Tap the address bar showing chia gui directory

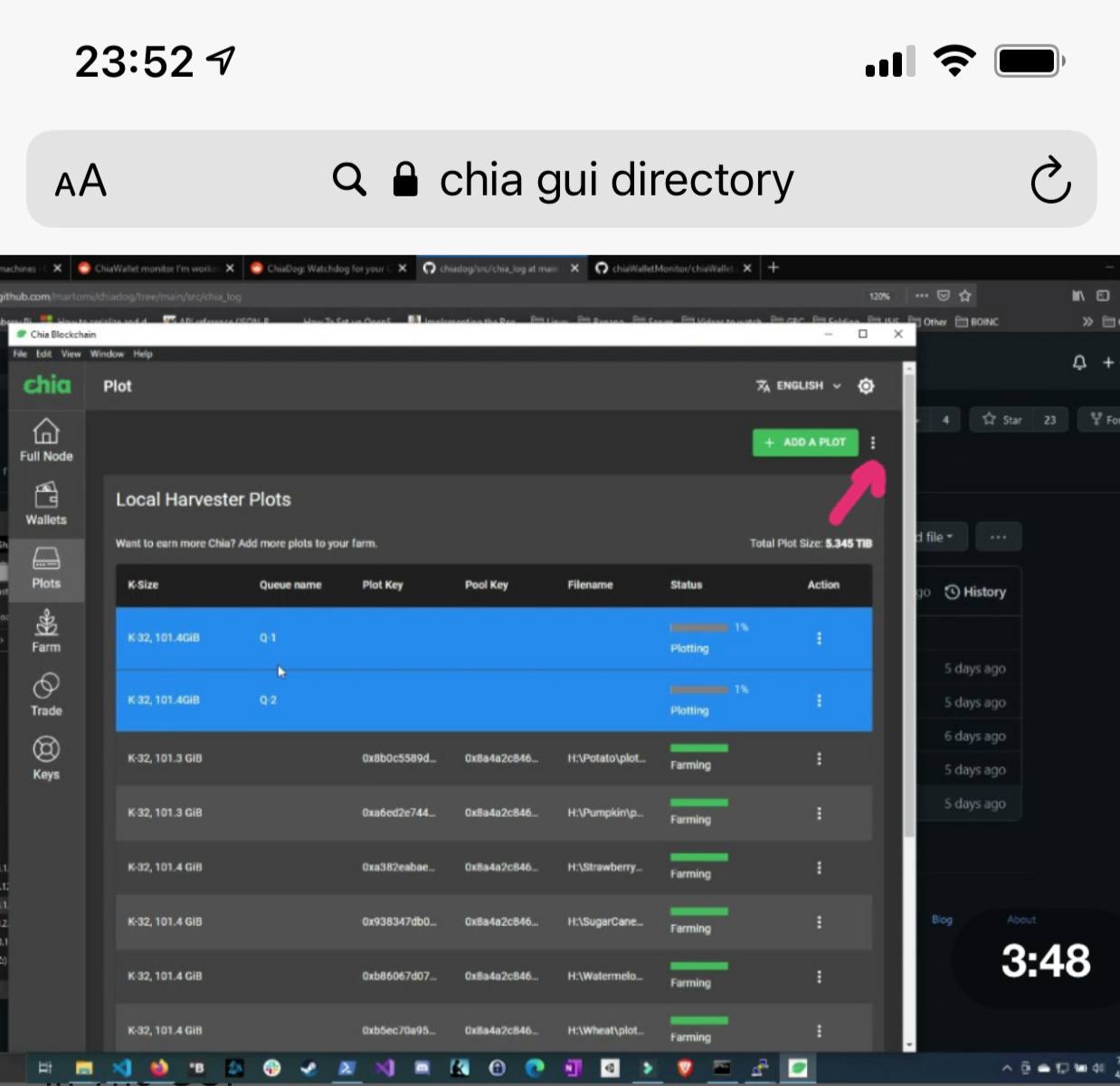[561, 179]
